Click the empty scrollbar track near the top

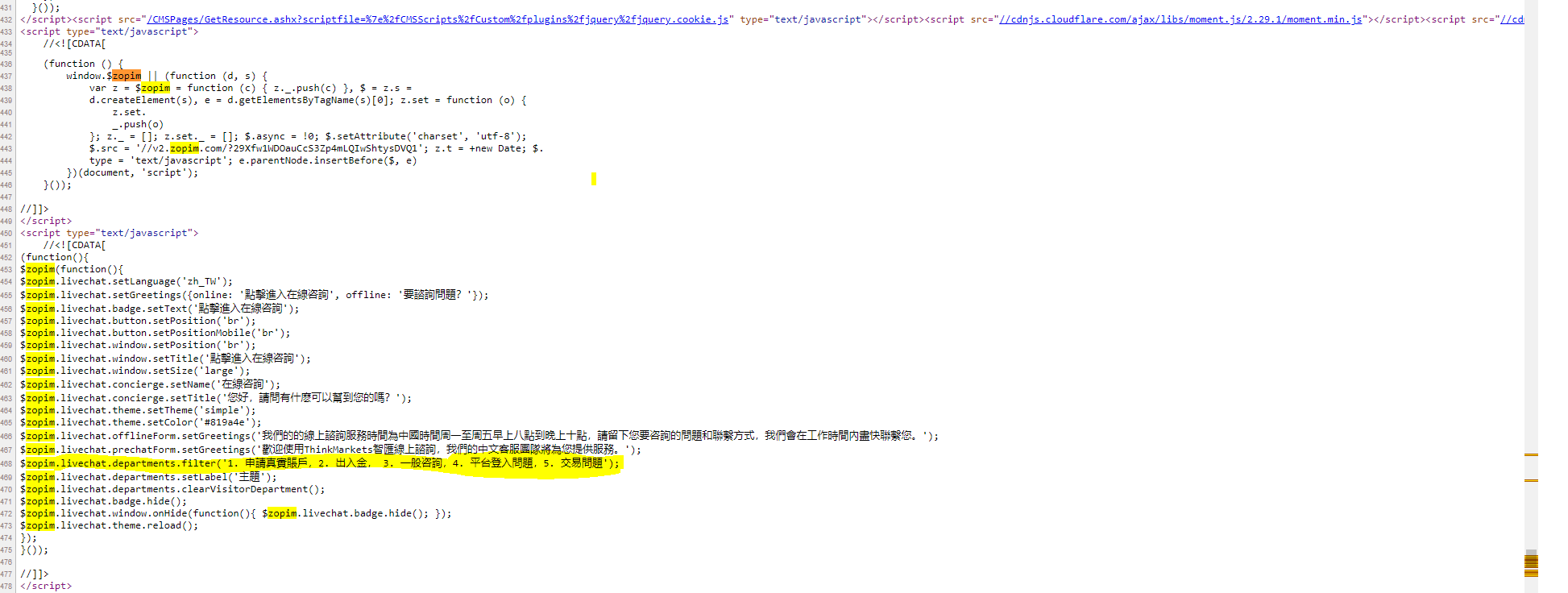pos(1531,81)
